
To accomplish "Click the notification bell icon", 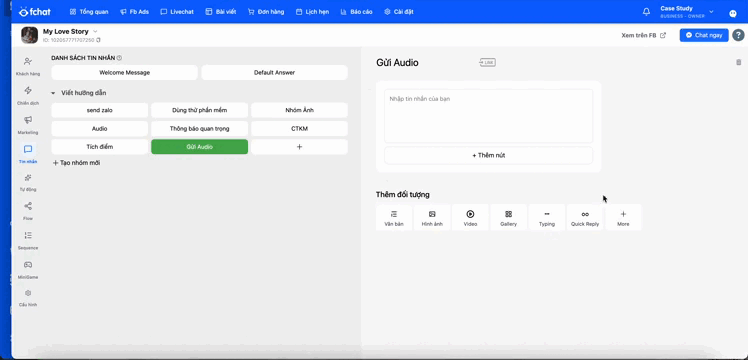I will pos(646,12).
